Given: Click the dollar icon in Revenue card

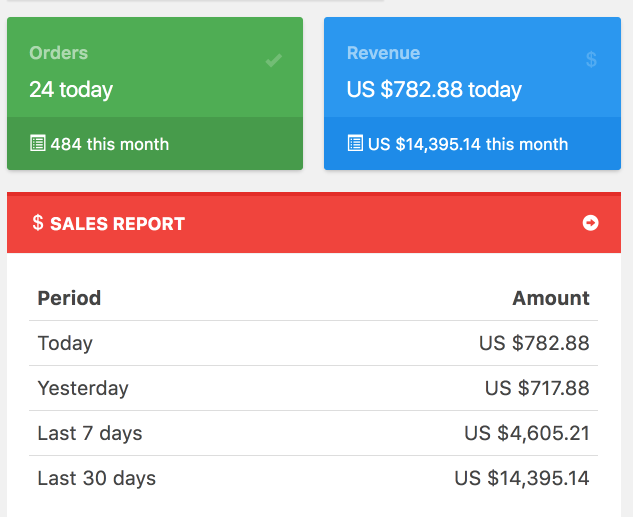Looking at the screenshot, I should tap(591, 60).
